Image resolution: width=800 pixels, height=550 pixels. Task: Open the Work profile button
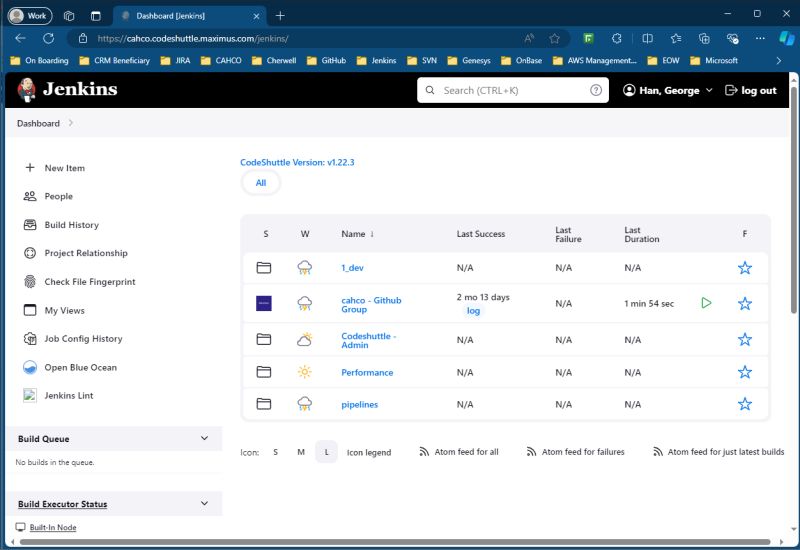coord(30,16)
